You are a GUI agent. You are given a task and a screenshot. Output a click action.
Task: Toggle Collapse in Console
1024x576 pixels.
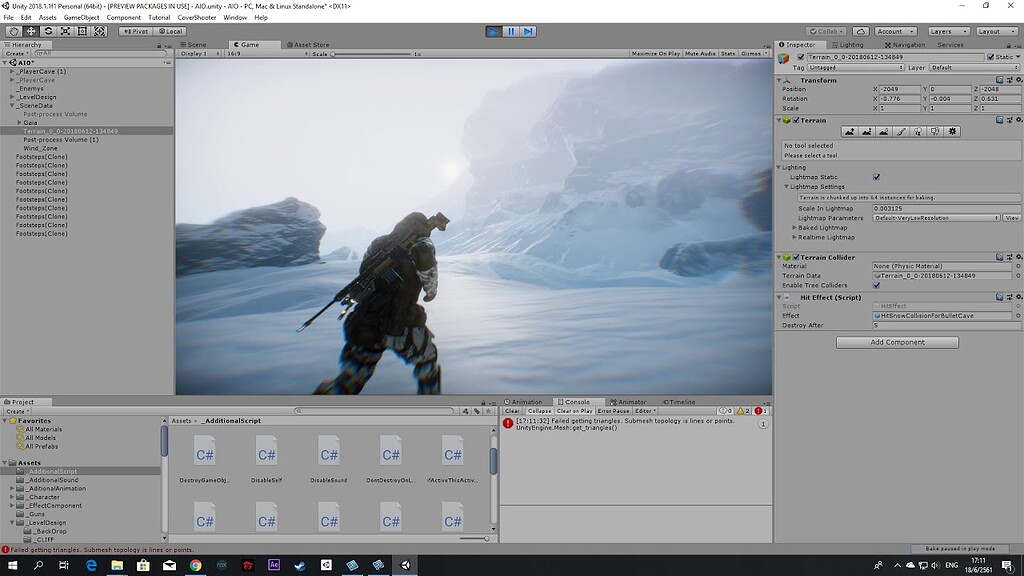539,411
